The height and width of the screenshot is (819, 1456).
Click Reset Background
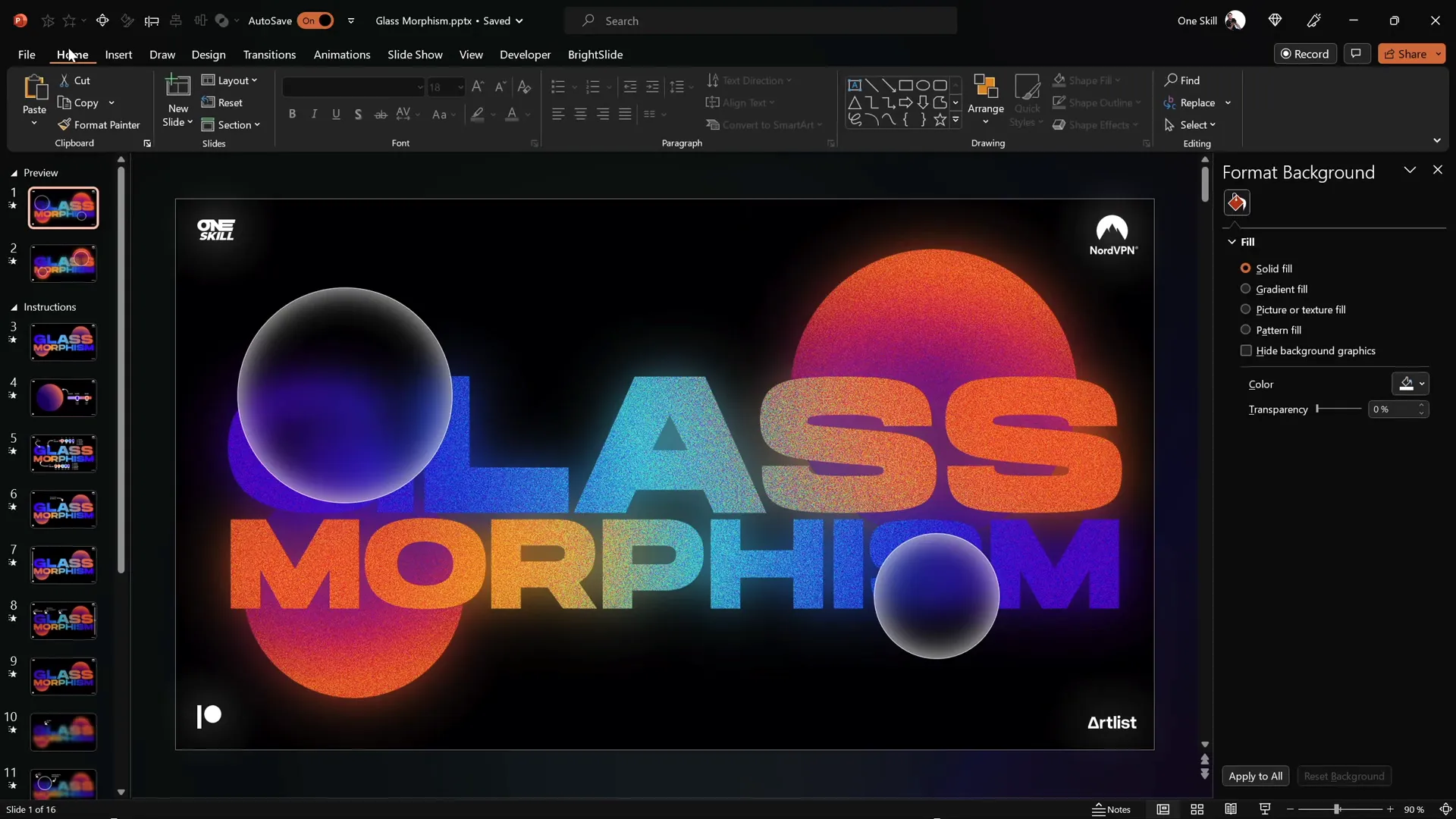point(1344,776)
